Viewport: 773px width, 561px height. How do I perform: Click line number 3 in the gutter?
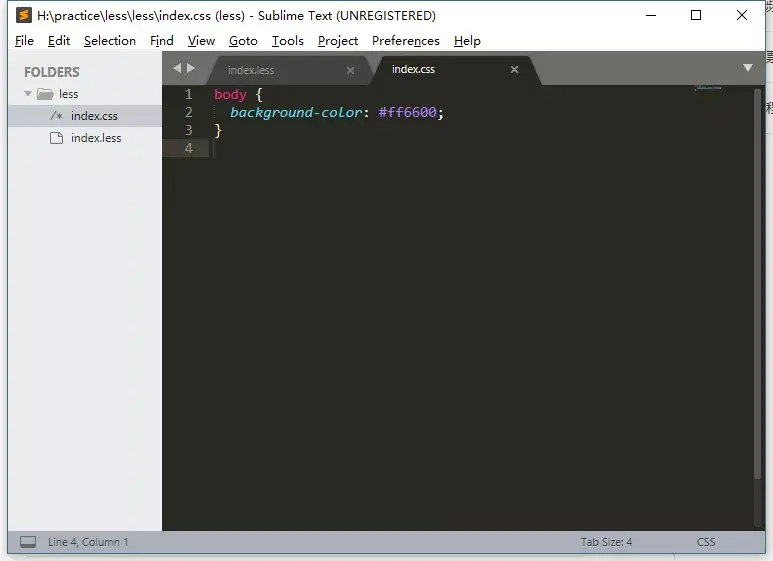point(188,130)
